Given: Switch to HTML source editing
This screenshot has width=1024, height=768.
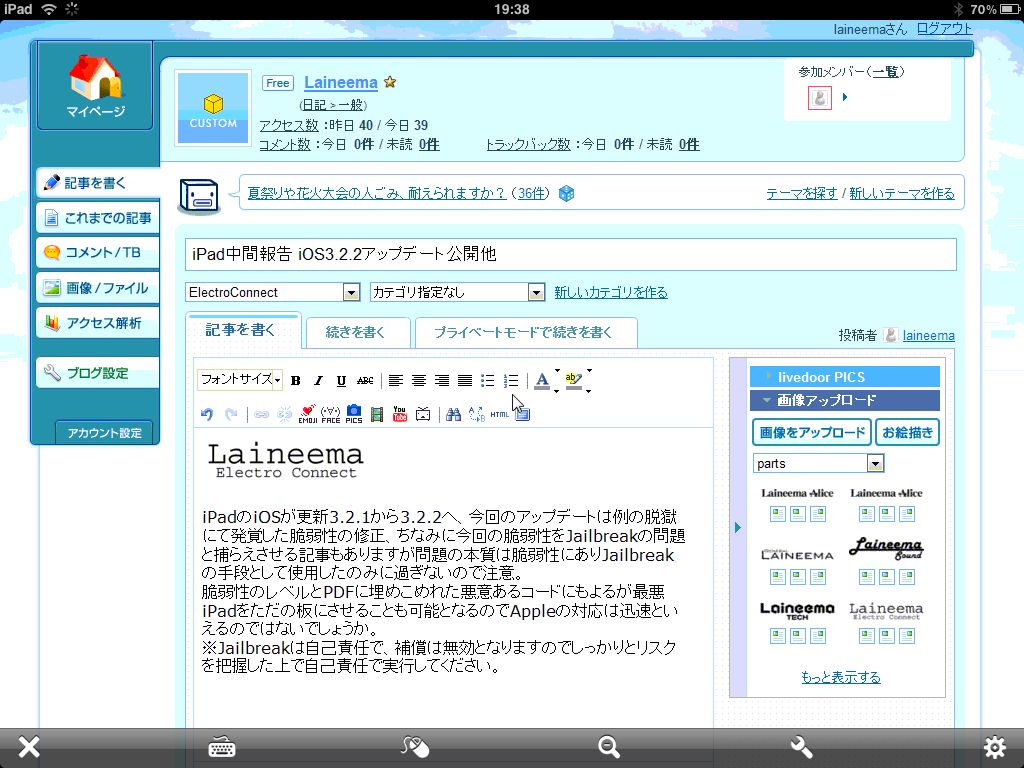Looking at the screenshot, I should 500,414.
